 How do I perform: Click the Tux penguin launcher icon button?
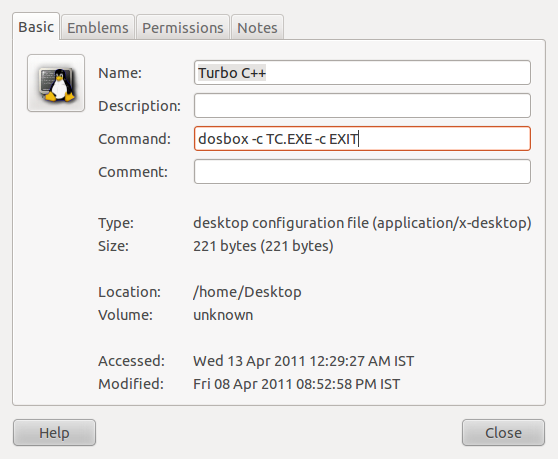[x=56, y=83]
